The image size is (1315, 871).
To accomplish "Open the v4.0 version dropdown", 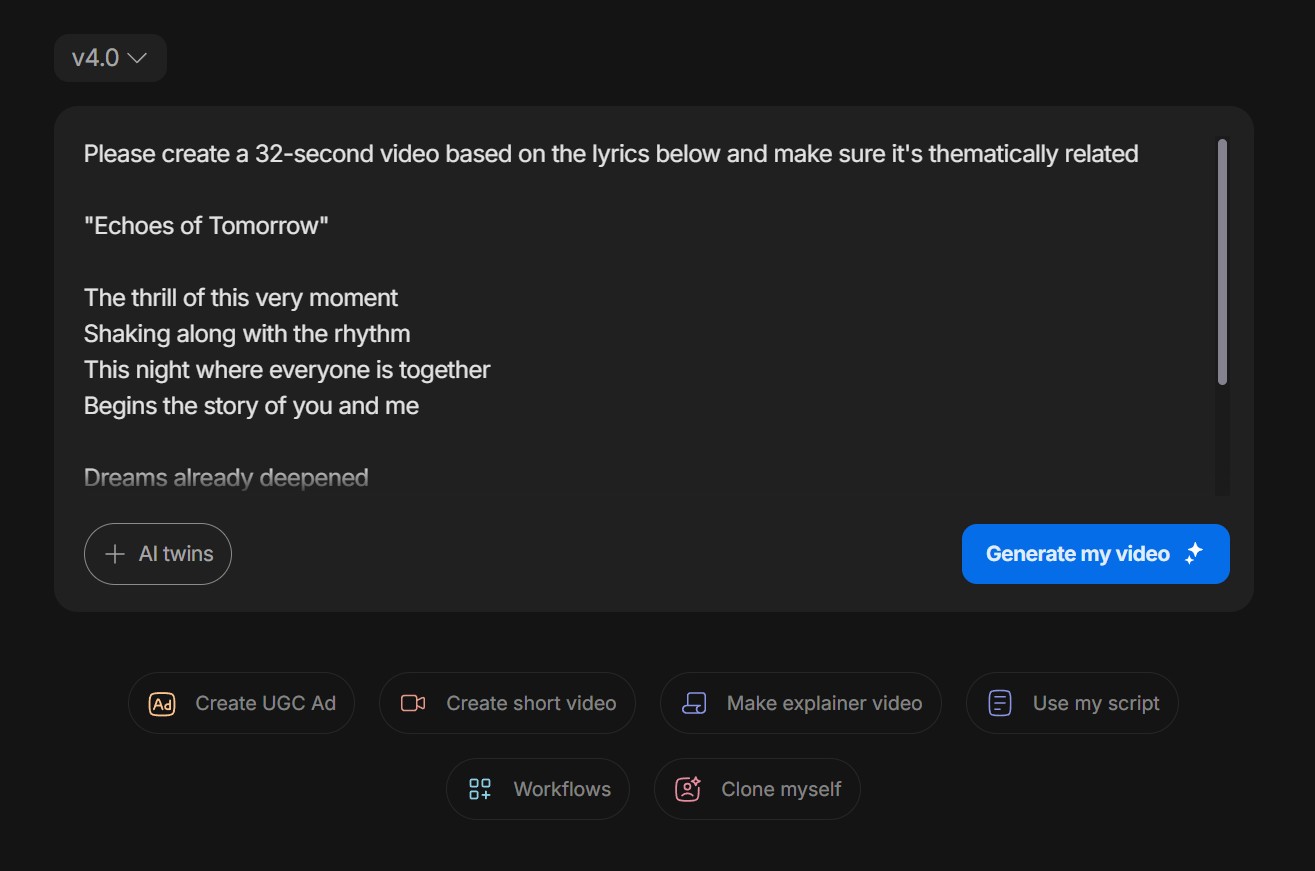I will 110,58.
